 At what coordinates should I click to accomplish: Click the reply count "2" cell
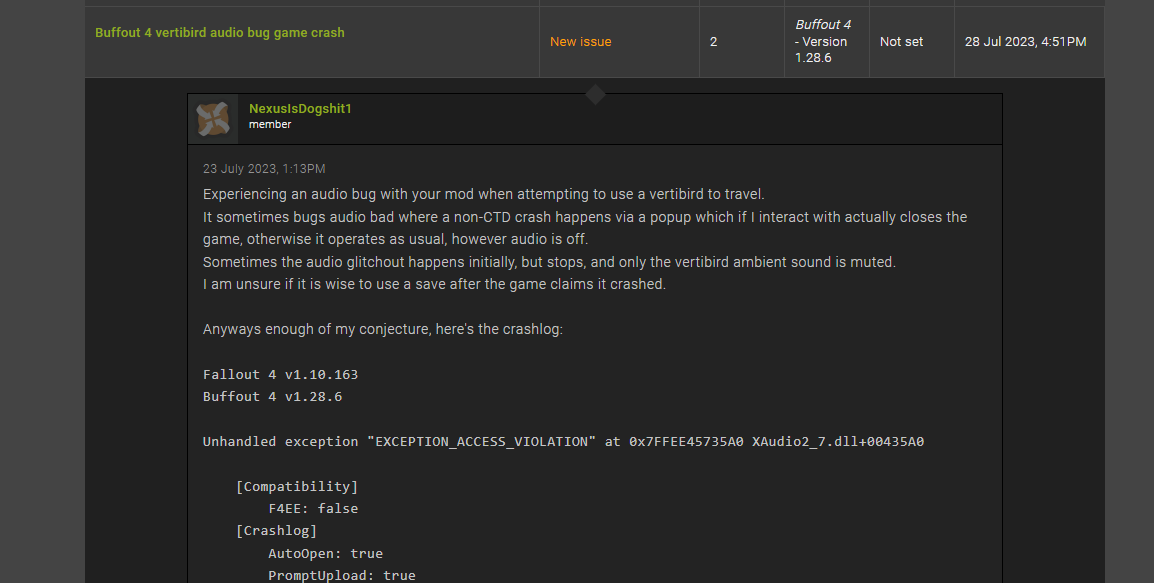click(x=714, y=42)
